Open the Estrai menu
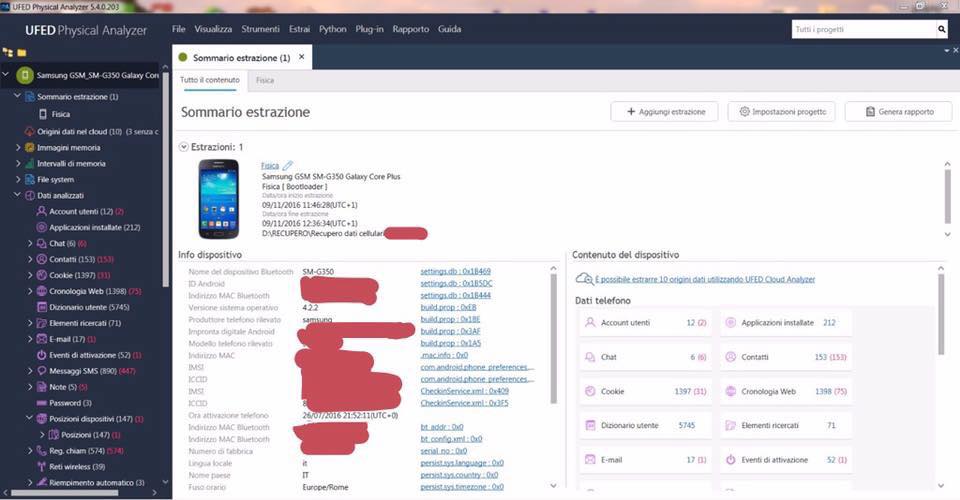The image size is (960, 500). pos(299,29)
